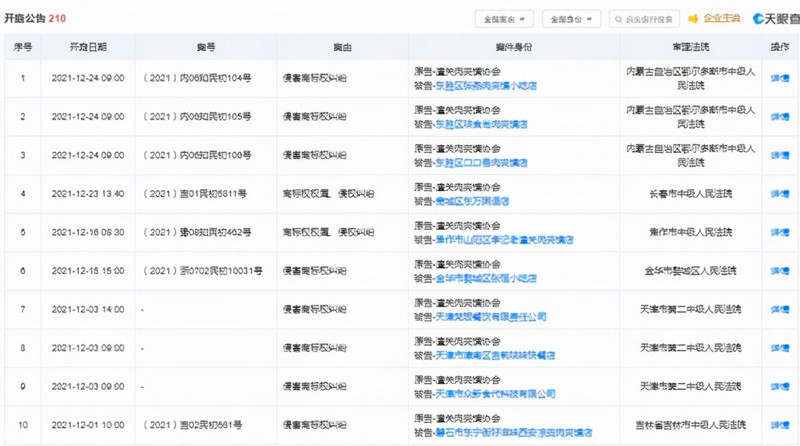Open the defendant link in row 1
The image size is (800, 446).
(x=485, y=86)
